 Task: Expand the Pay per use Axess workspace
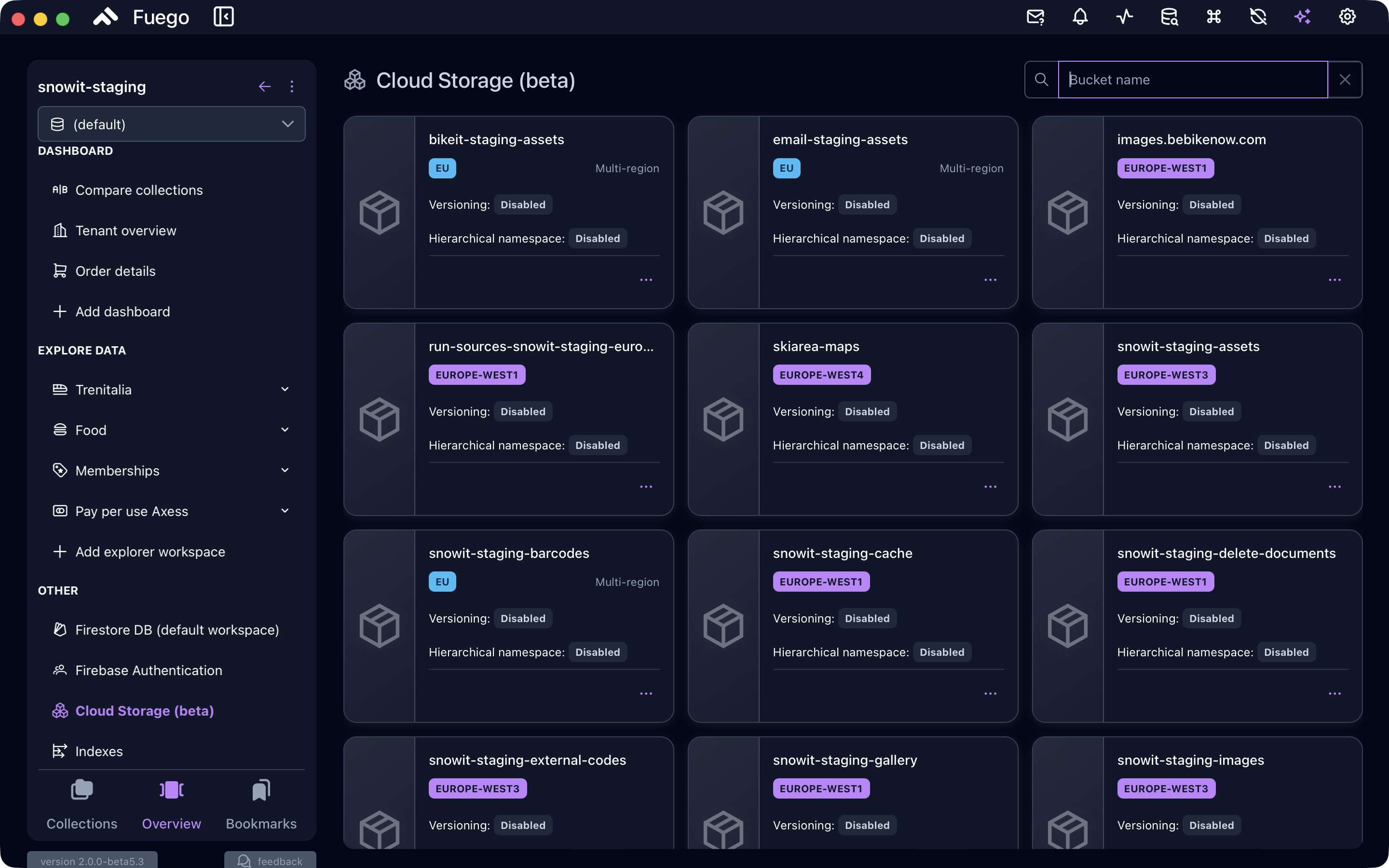point(171,511)
